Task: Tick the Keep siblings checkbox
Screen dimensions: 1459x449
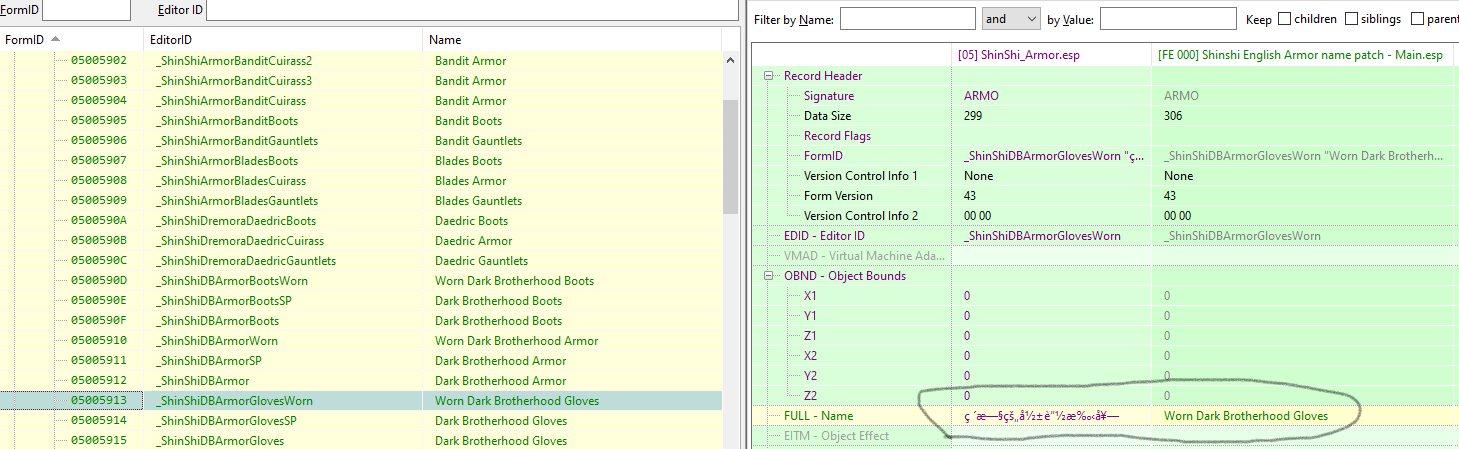Action: click(x=1351, y=19)
